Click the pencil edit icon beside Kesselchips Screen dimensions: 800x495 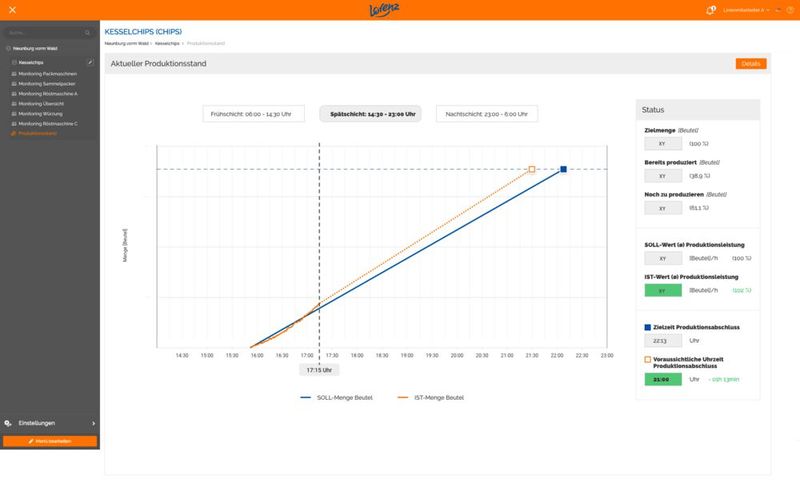pos(90,62)
